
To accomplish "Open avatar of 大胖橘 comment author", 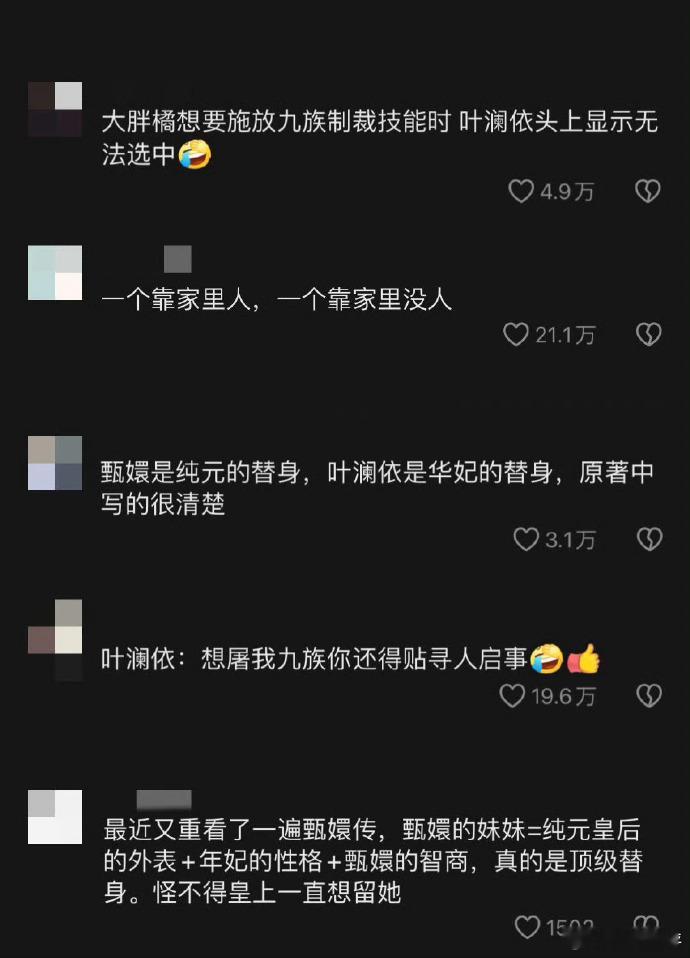I will [55, 109].
